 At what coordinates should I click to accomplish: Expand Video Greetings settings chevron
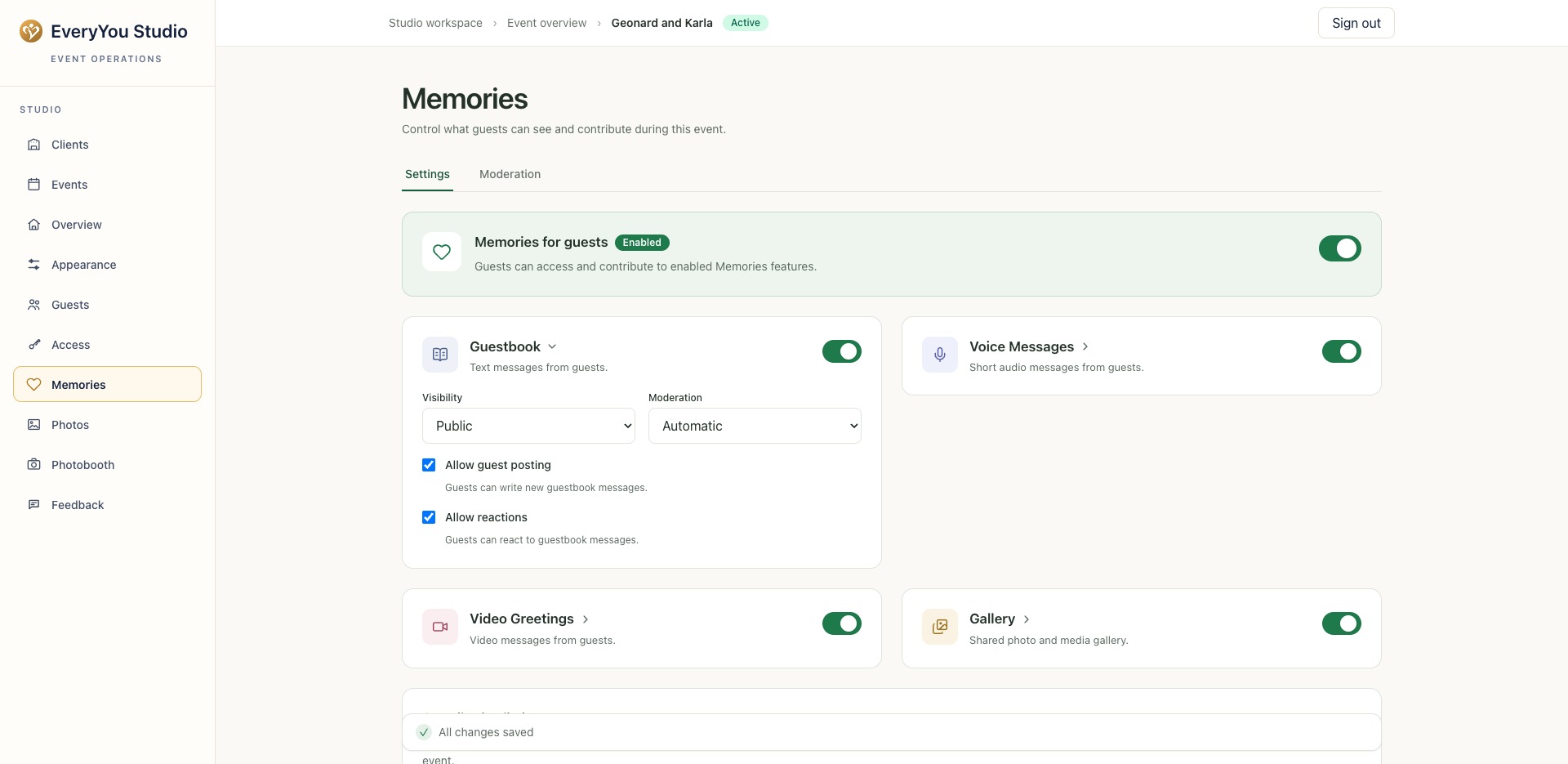(x=586, y=619)
